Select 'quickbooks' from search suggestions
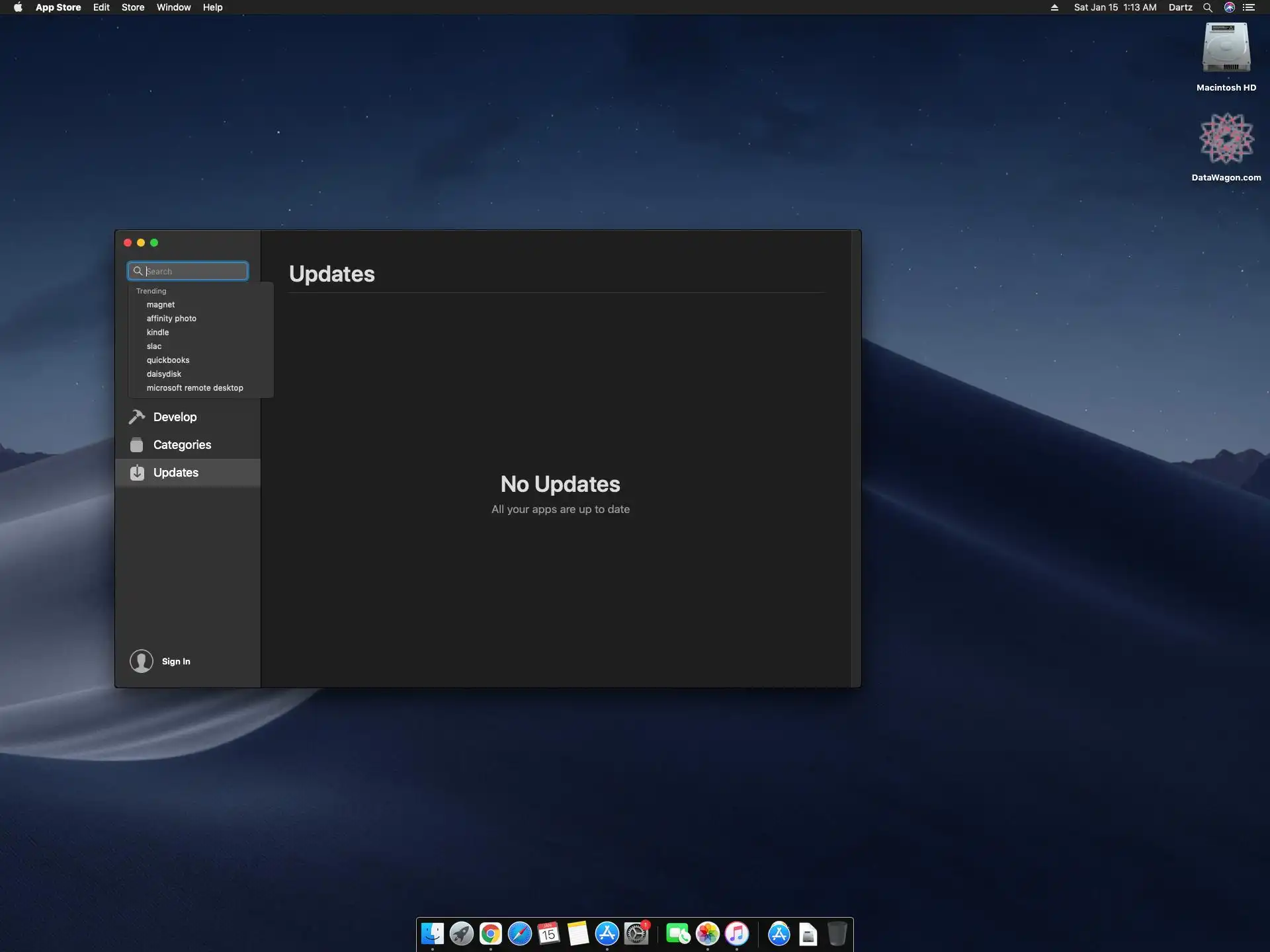Screen dimensions: 1270x952 coord(168,360)
